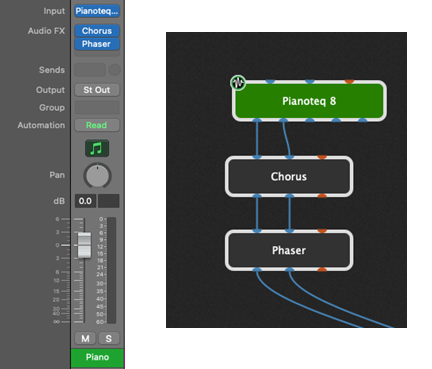The width and height of the screenshot is (432, 369).
Task: Click the Pianoteq 8 waveform badge icon
Action: 238,82
